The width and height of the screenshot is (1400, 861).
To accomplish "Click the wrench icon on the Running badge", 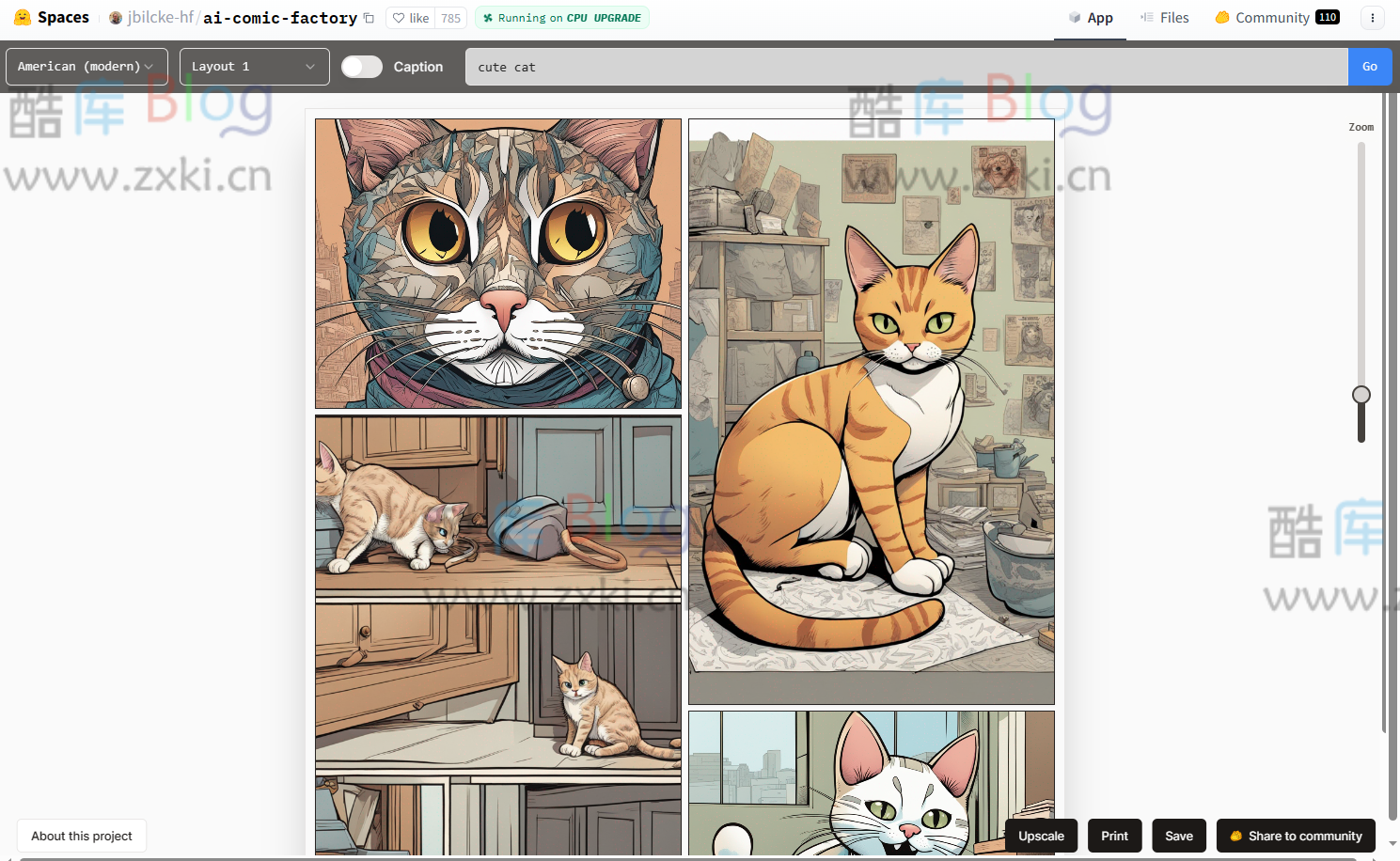I will [487, 17].
